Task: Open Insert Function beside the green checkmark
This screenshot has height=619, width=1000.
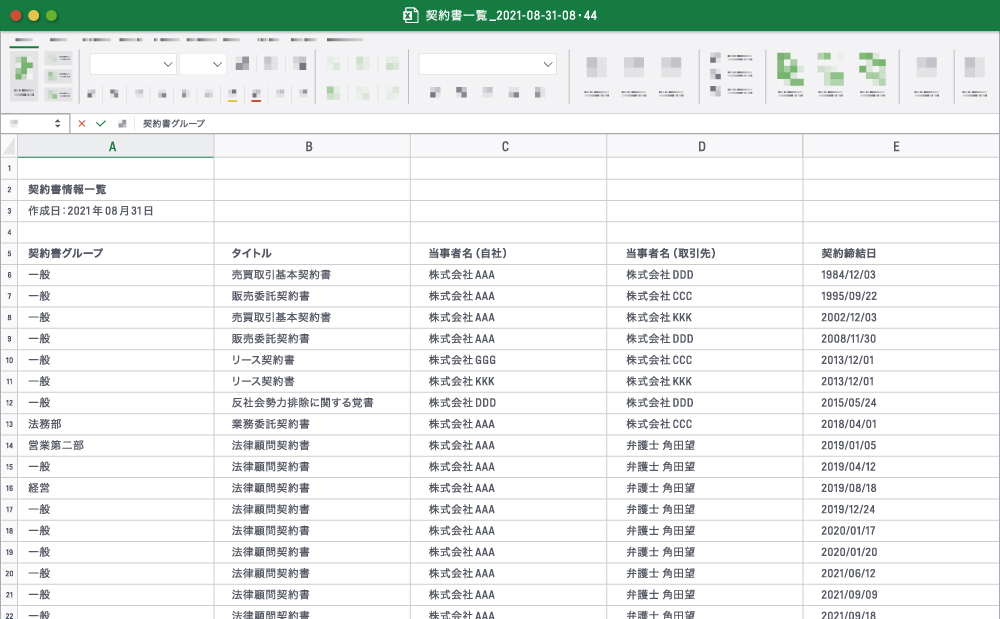Action: pyautogui.click(x=122, y=123)
